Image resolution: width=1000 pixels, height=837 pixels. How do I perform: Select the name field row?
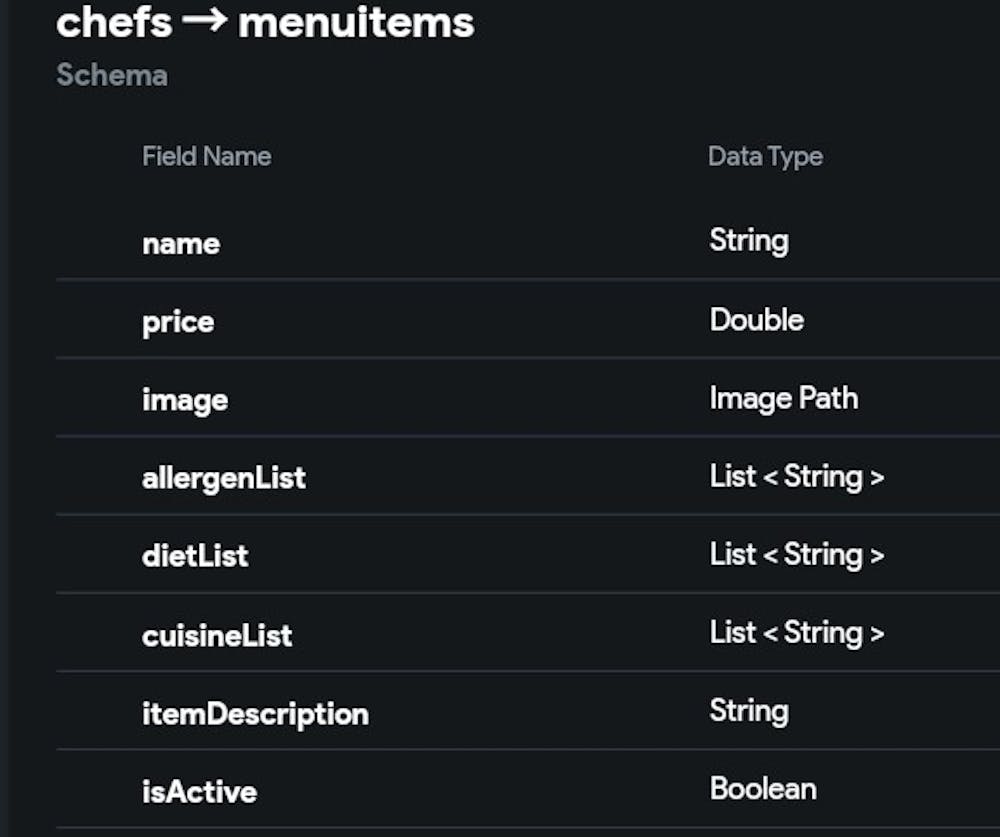181,243
